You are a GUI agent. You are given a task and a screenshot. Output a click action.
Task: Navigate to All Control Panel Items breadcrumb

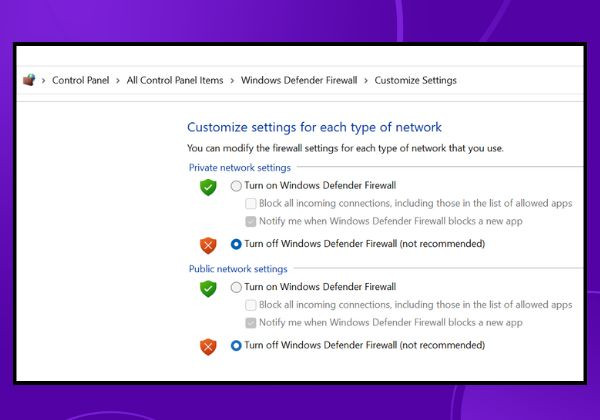click(175, 80)
